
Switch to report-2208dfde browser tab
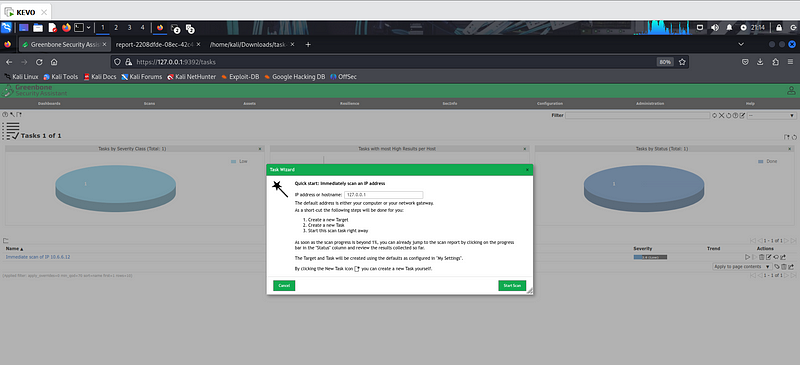click(158, 44)
